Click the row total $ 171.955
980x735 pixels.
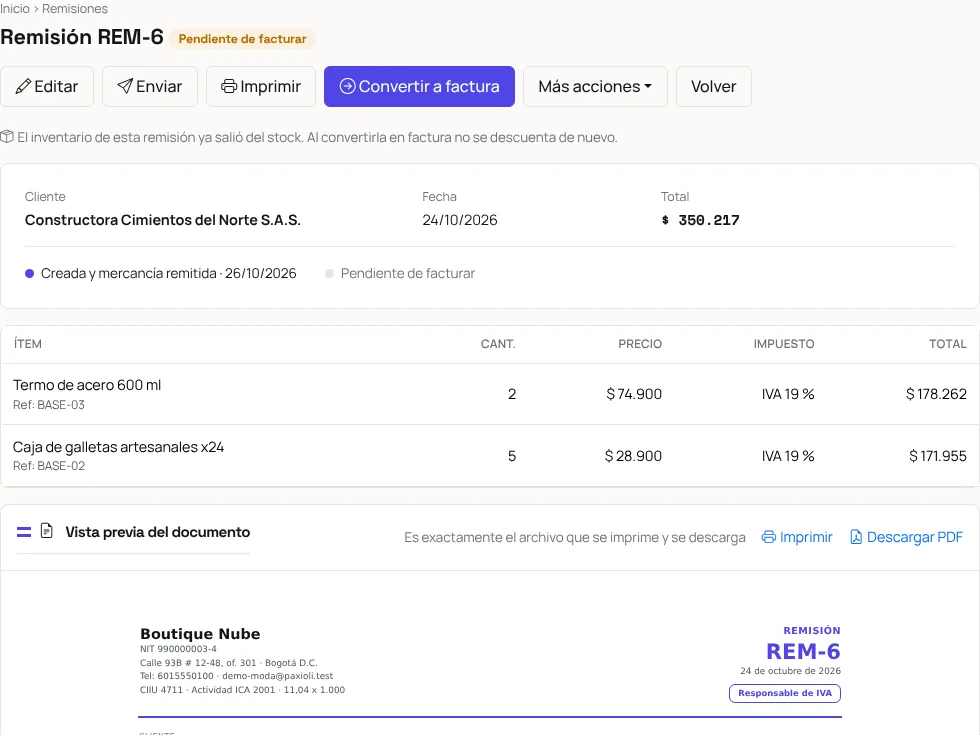coord(938,456)
